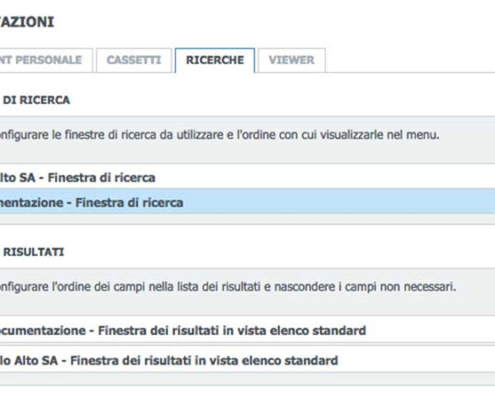Select the Alto SA Finestra di ricerca row
Image resolution: width=495 pixels, height=400 pixels.
247,177
